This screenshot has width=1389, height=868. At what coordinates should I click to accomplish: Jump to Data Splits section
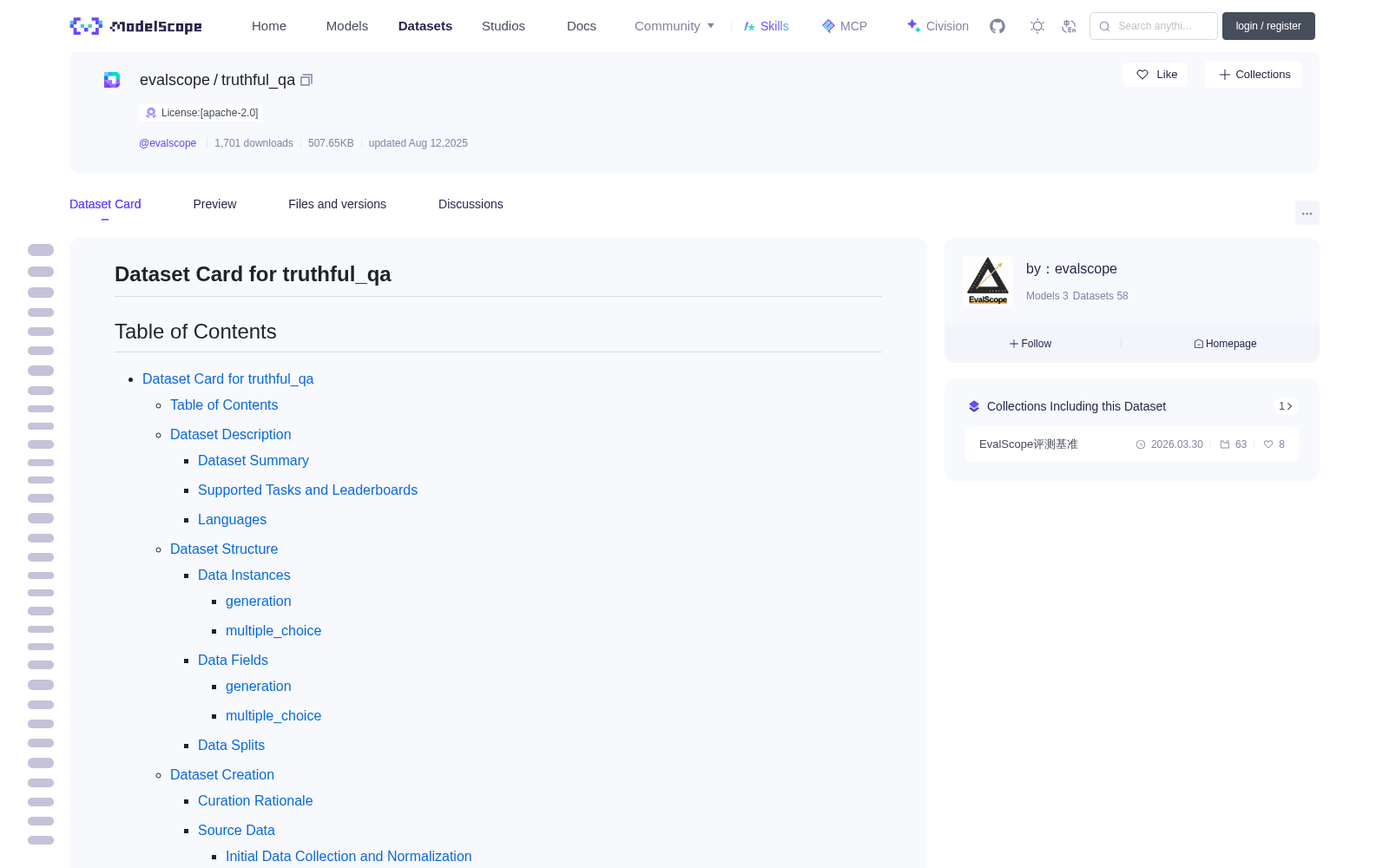(x=231, y=746)
